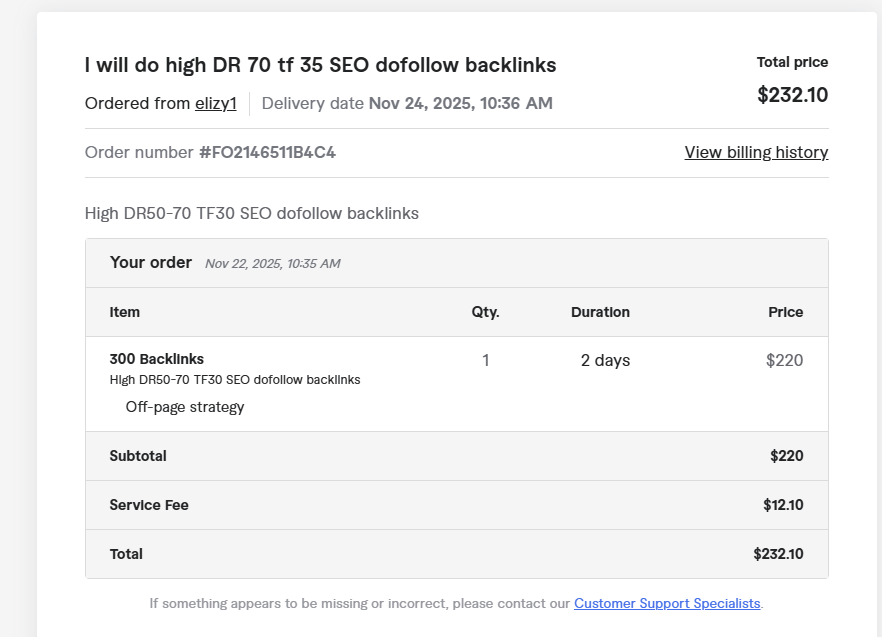Click the Price column header
The image size is (882, 637).
point(785,312)
